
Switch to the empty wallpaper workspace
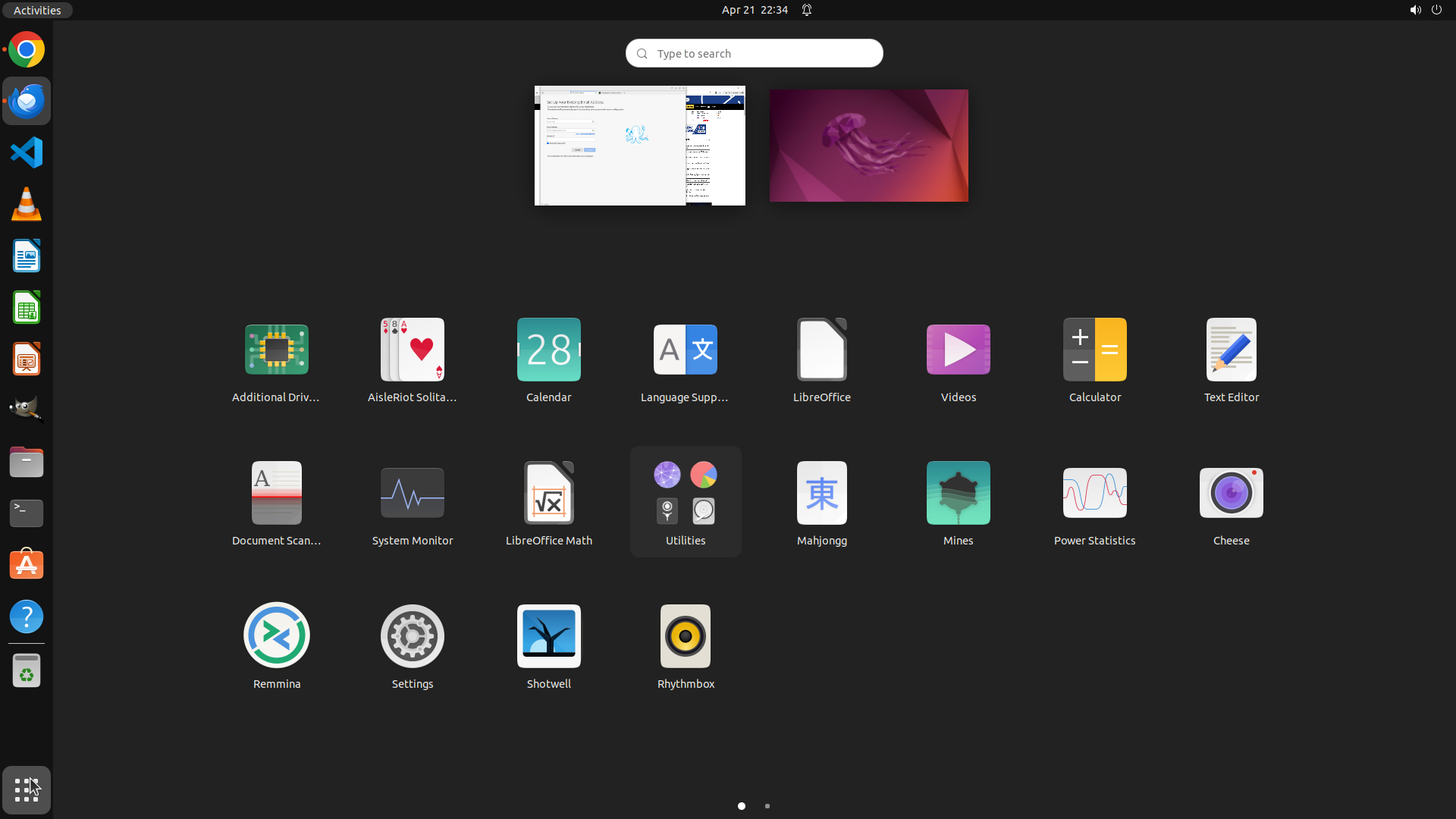click(868, 146)
